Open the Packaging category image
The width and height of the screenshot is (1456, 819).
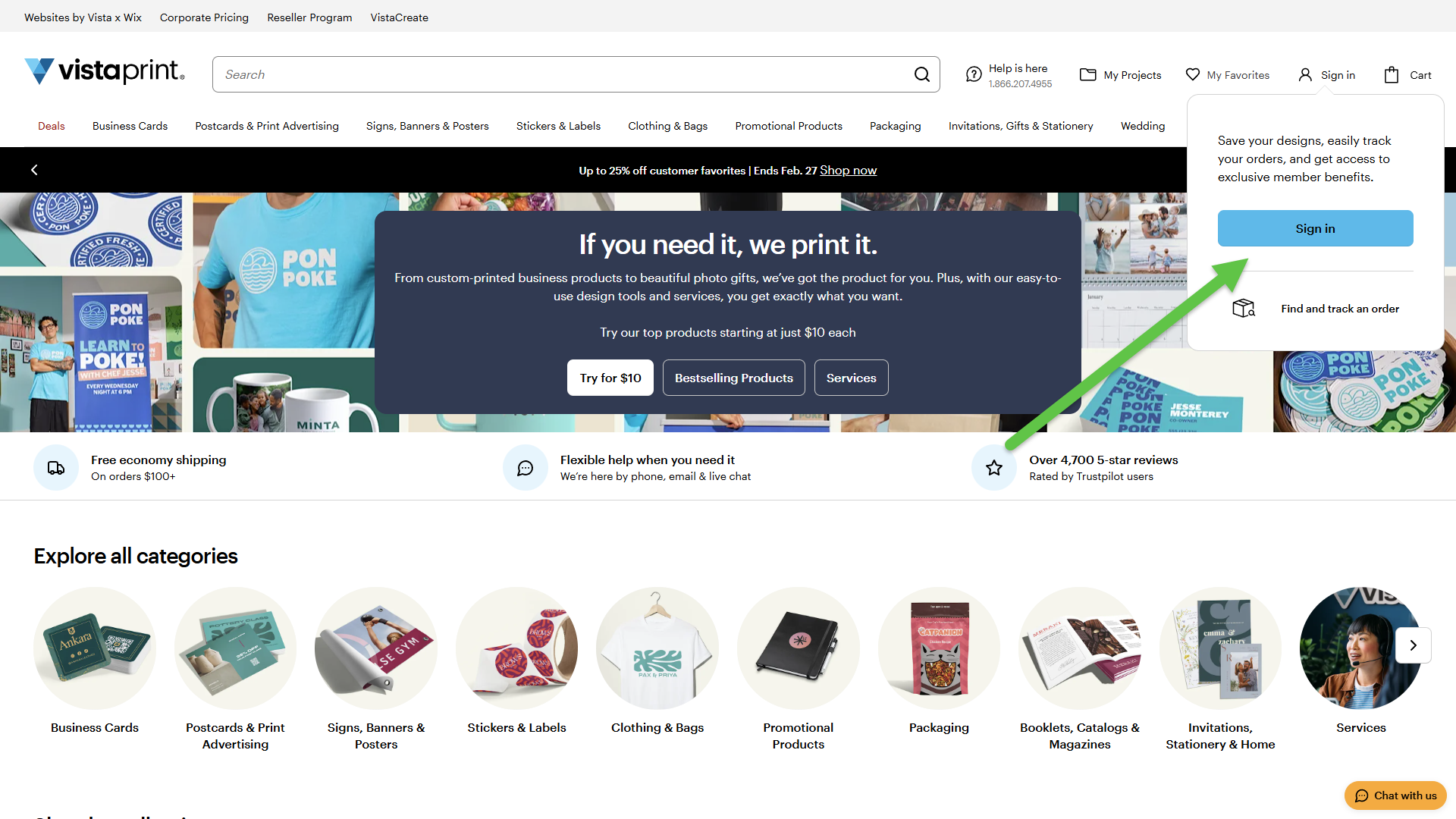pos(939,648)
